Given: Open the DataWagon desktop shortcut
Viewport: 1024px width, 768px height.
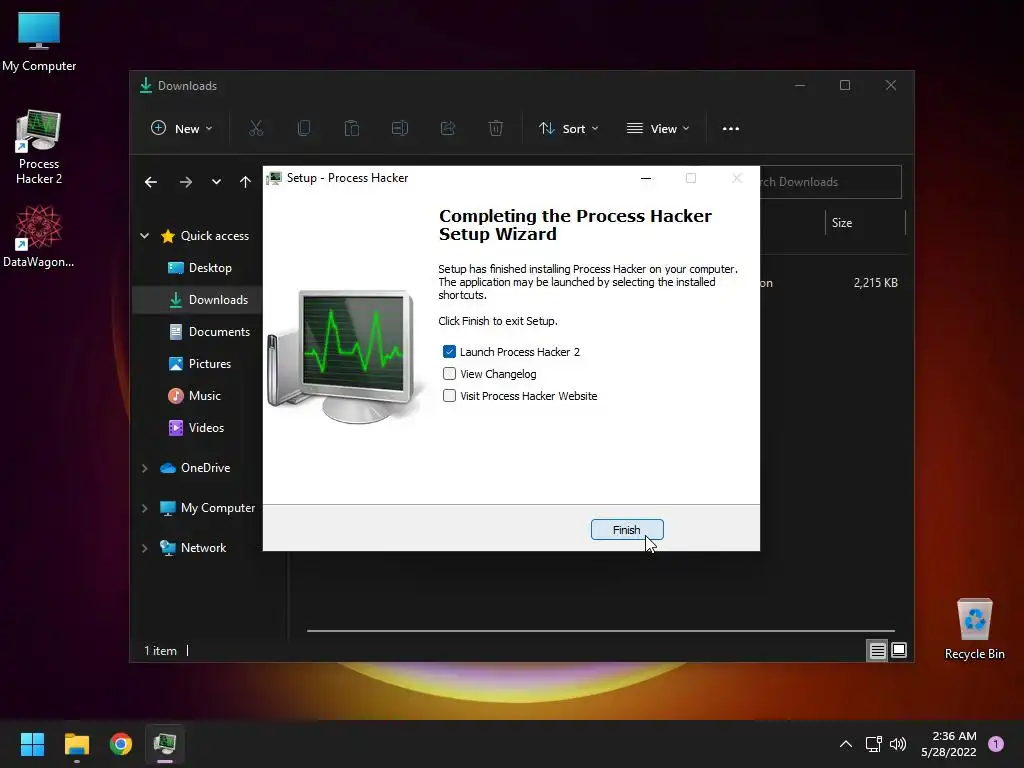Looking at the screenshot, I should pos(39,236).
